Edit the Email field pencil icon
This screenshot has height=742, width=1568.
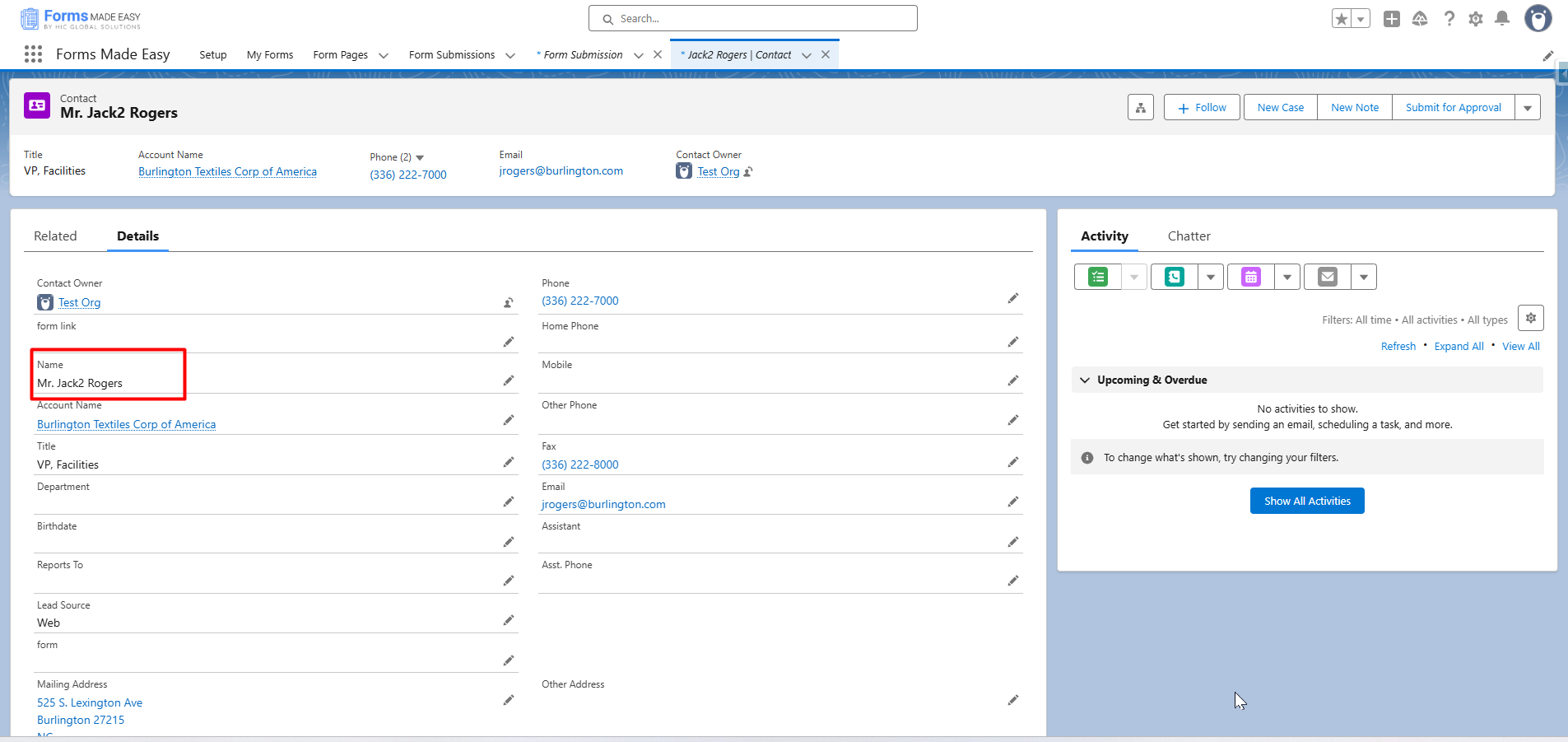click(x=1013, y=502)
